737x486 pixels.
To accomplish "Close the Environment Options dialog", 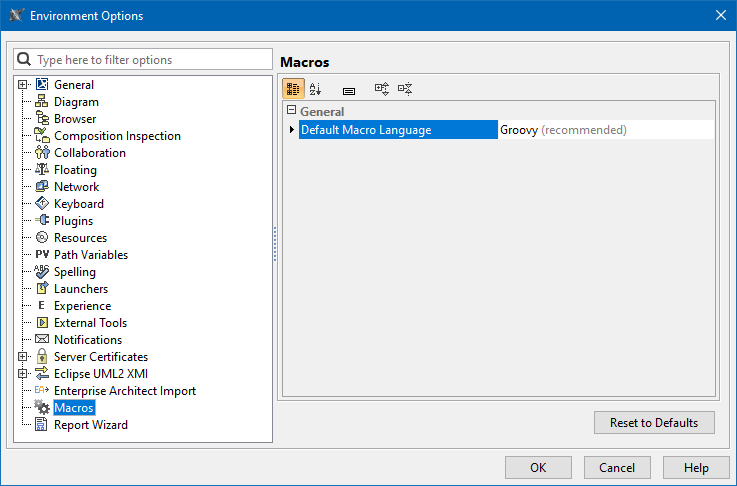I will click(721, 15).
